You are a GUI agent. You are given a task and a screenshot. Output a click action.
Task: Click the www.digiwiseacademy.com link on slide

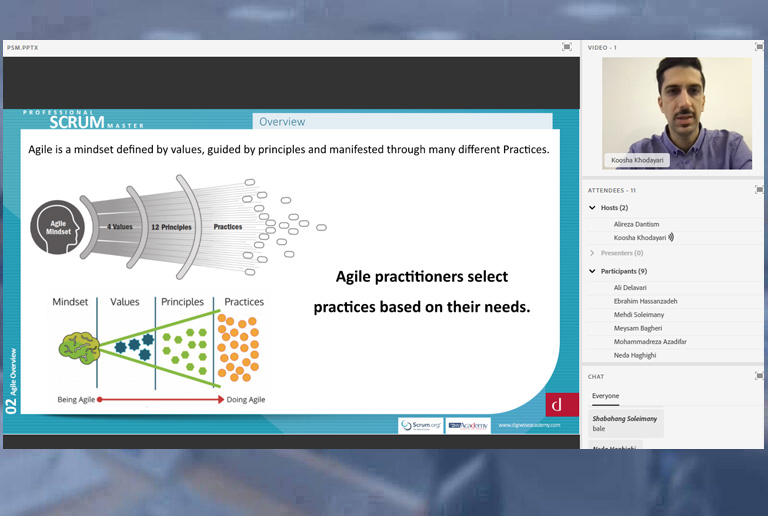coord(529,425)
